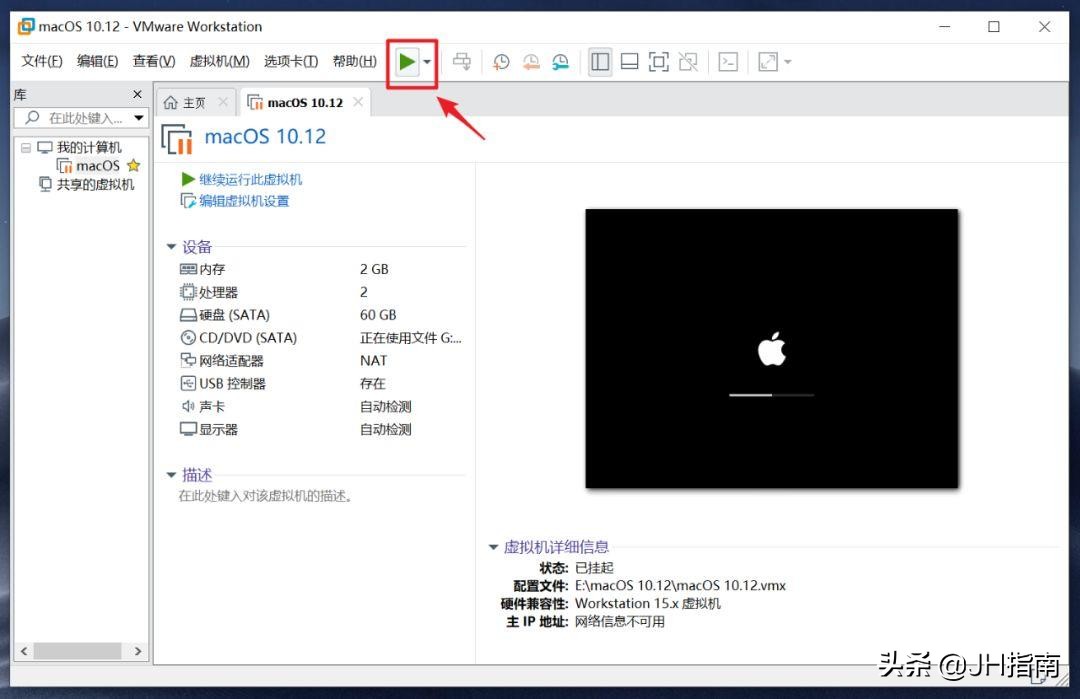The width and height of the screenshot is (1080, 699).
Task: Click library scrollbar right arrow
Action: (x=138, y=651)
